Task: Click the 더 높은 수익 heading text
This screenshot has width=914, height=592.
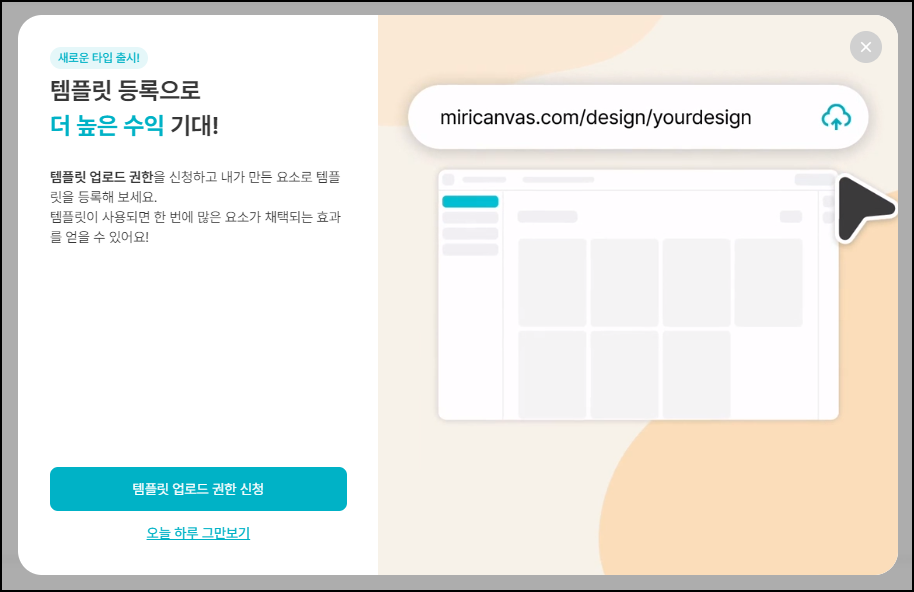Action: (107, 125)
